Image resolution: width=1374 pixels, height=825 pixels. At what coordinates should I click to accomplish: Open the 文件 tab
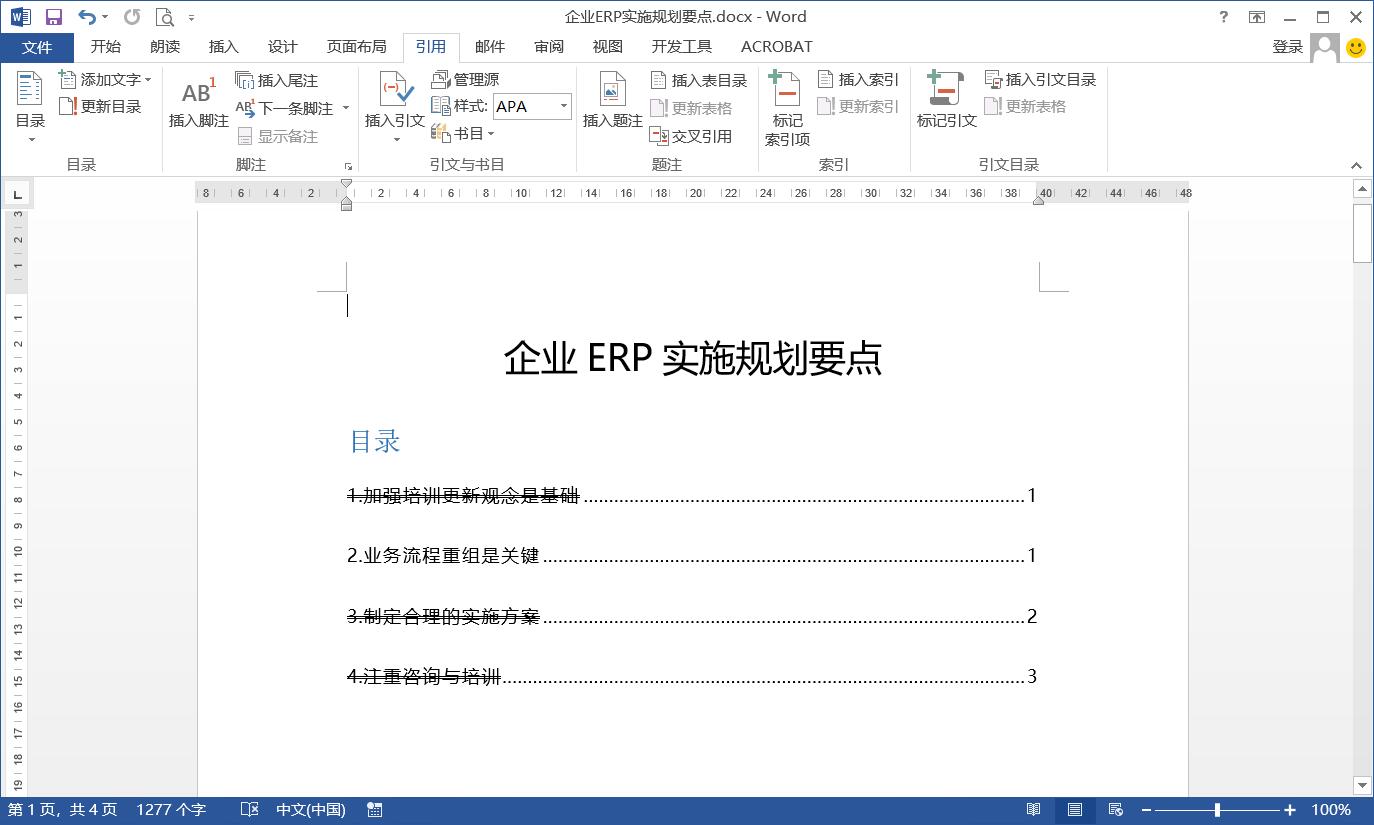pyautogui.click(x=37, y=47)
